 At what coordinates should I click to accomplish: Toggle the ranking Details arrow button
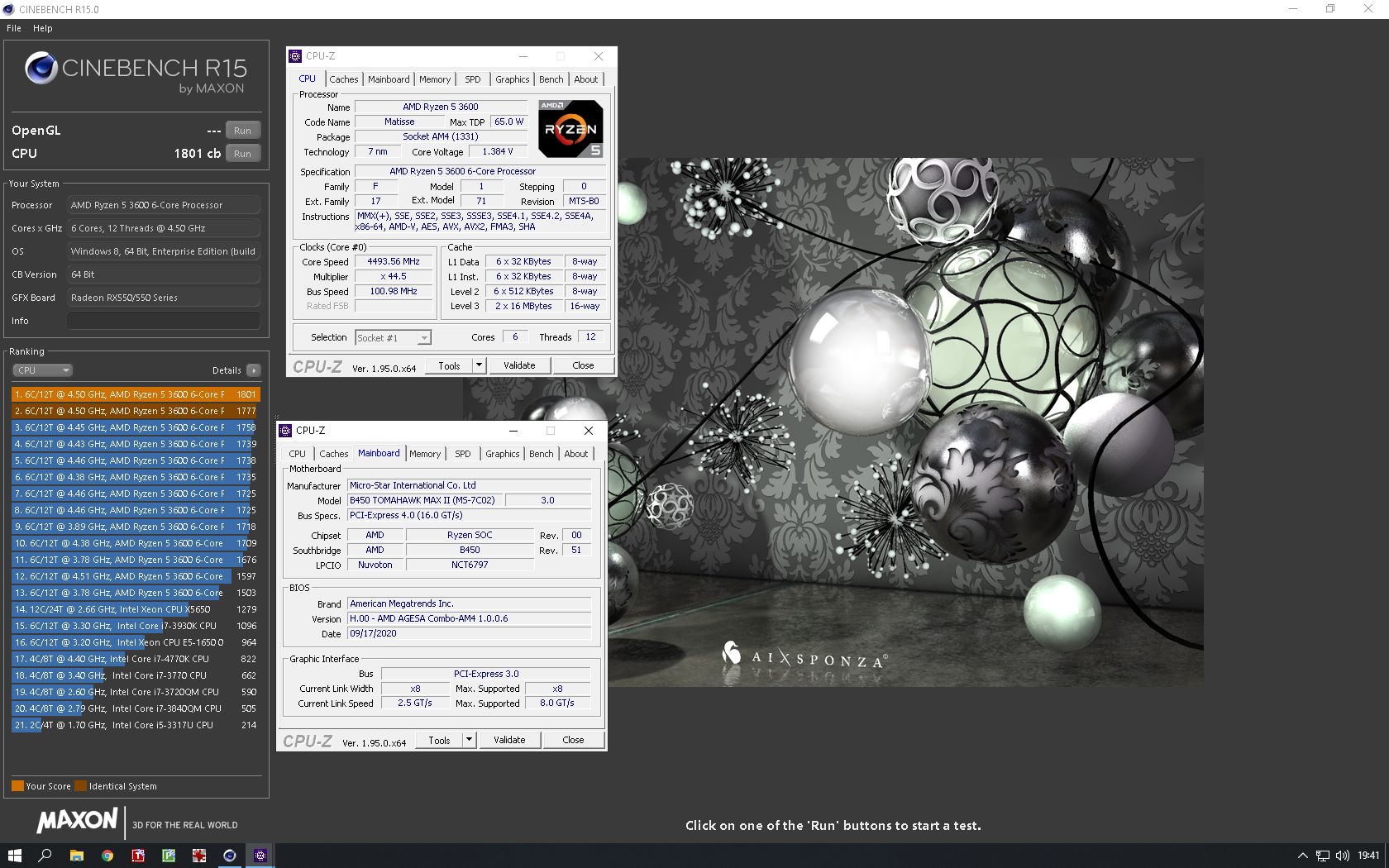254,370
